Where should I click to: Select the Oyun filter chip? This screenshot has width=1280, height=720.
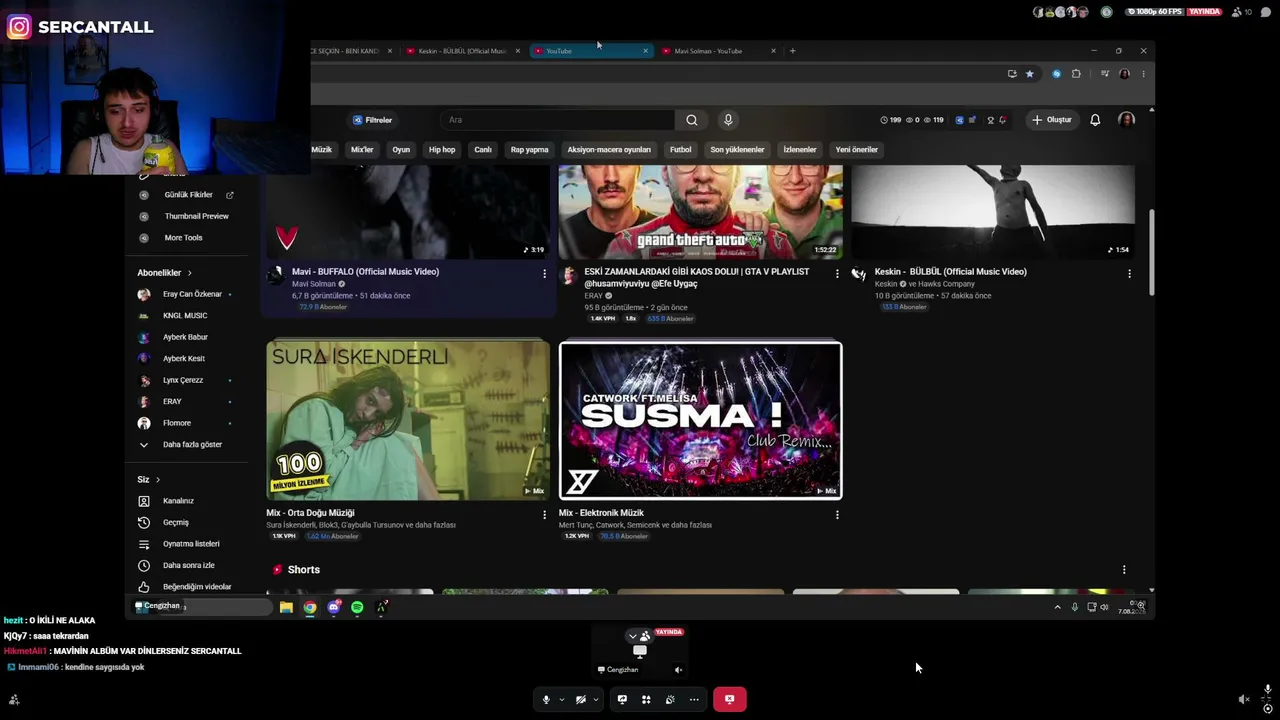(401, 150)
